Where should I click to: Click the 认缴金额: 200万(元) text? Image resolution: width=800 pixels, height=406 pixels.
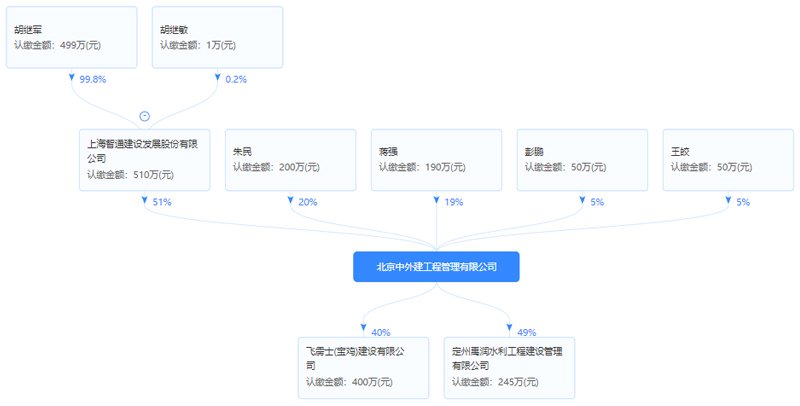(276, 167)
